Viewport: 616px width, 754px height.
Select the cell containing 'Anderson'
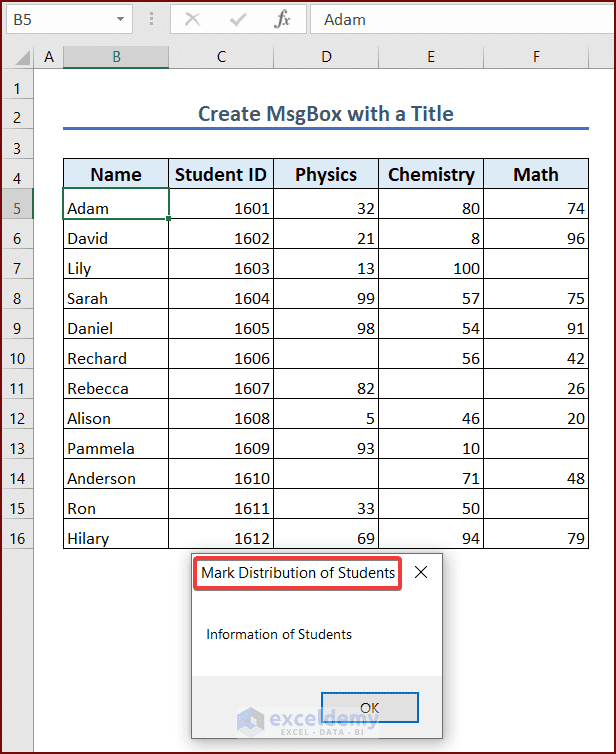pos(116,474)
